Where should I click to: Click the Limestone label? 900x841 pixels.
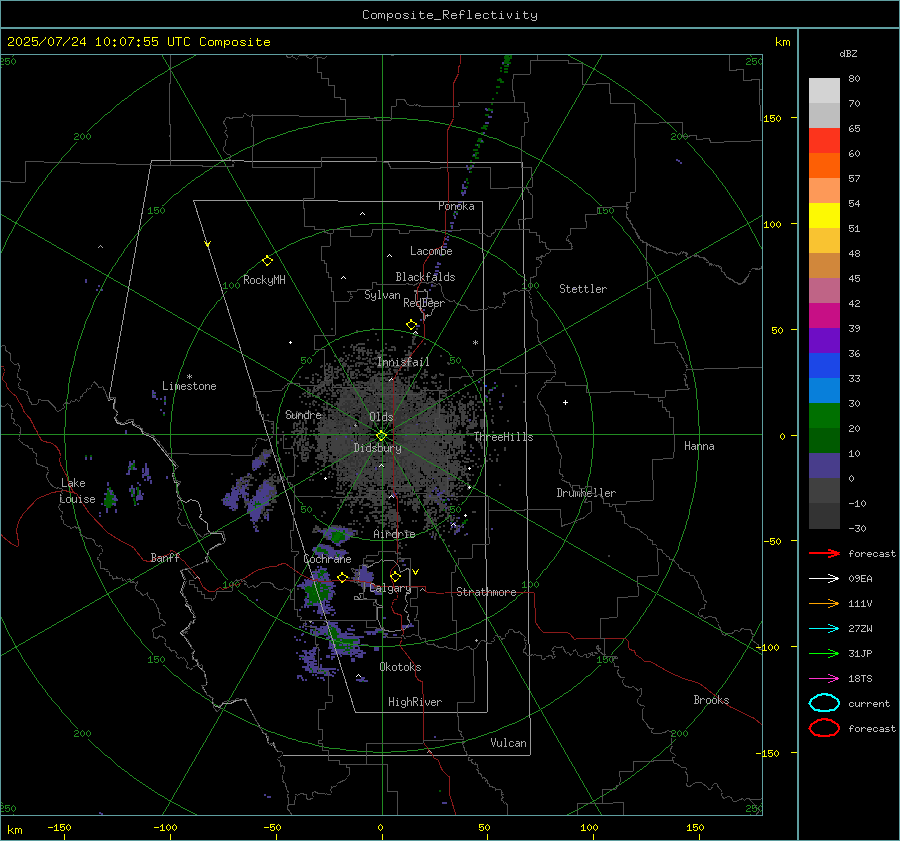tap(189, 386)
